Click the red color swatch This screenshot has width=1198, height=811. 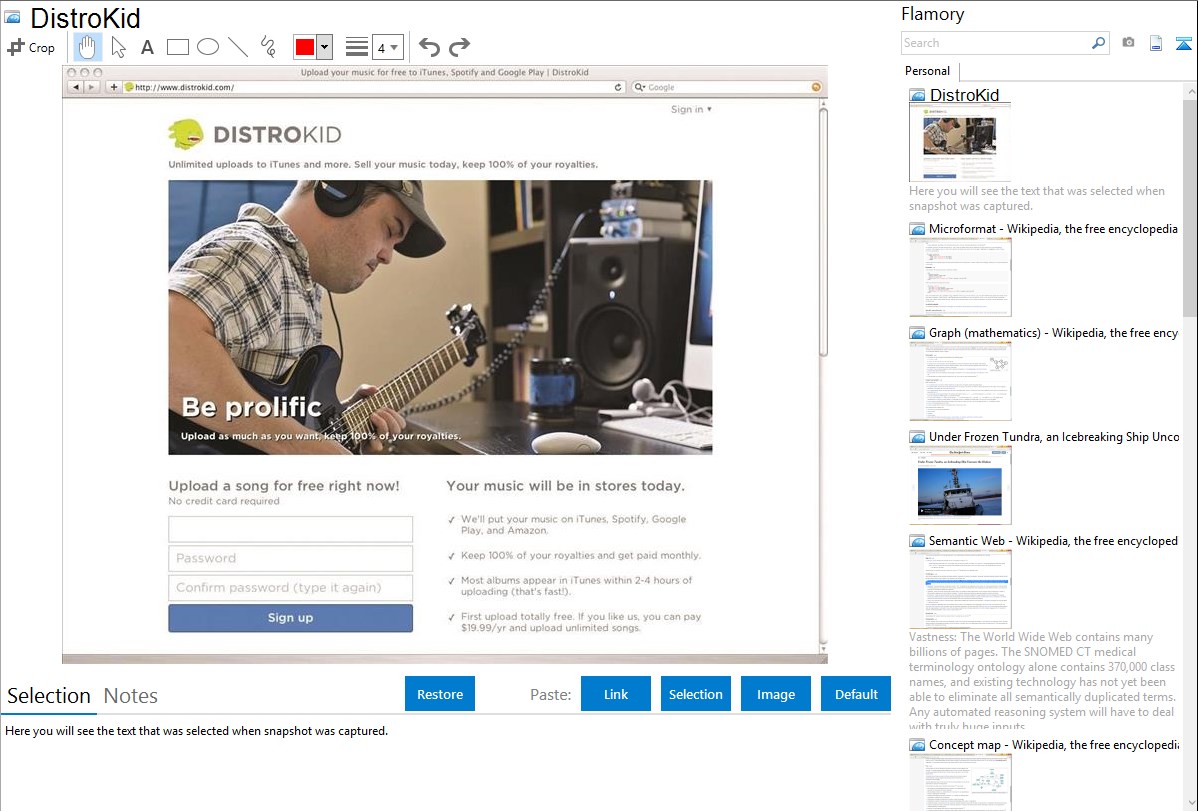305,47
